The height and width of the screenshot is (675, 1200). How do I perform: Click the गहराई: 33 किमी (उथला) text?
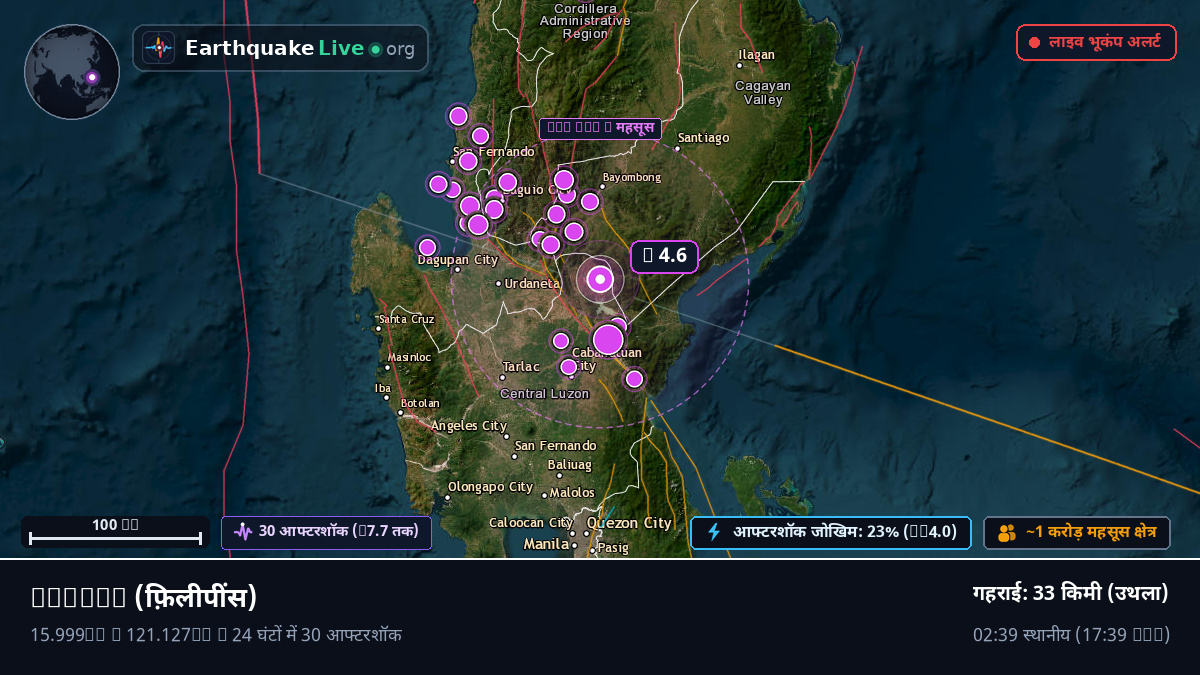coord(1071,593)
